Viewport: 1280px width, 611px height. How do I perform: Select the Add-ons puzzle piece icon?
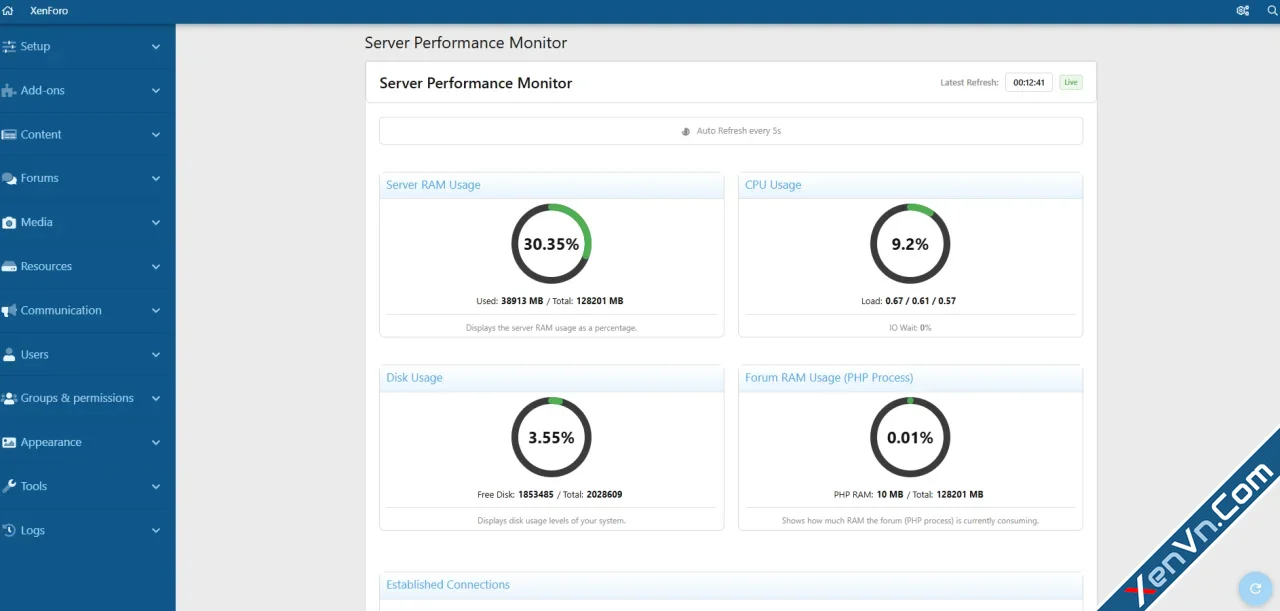[9, 90]
